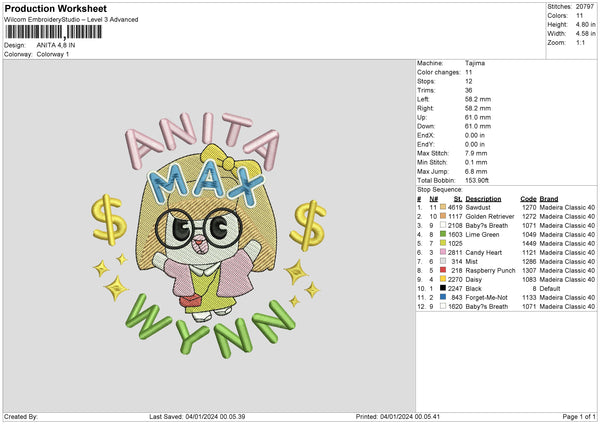
Task: Click the Wilcom EmbroideryStudio Level 3 Advanced text
Action: click(71, 20)
